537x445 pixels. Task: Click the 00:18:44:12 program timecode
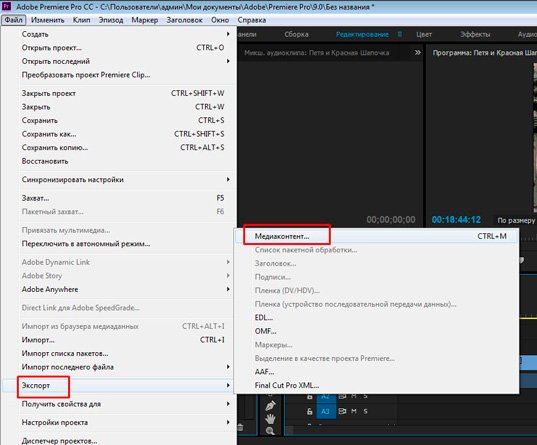pyautogui.click(x=456, y=220)
